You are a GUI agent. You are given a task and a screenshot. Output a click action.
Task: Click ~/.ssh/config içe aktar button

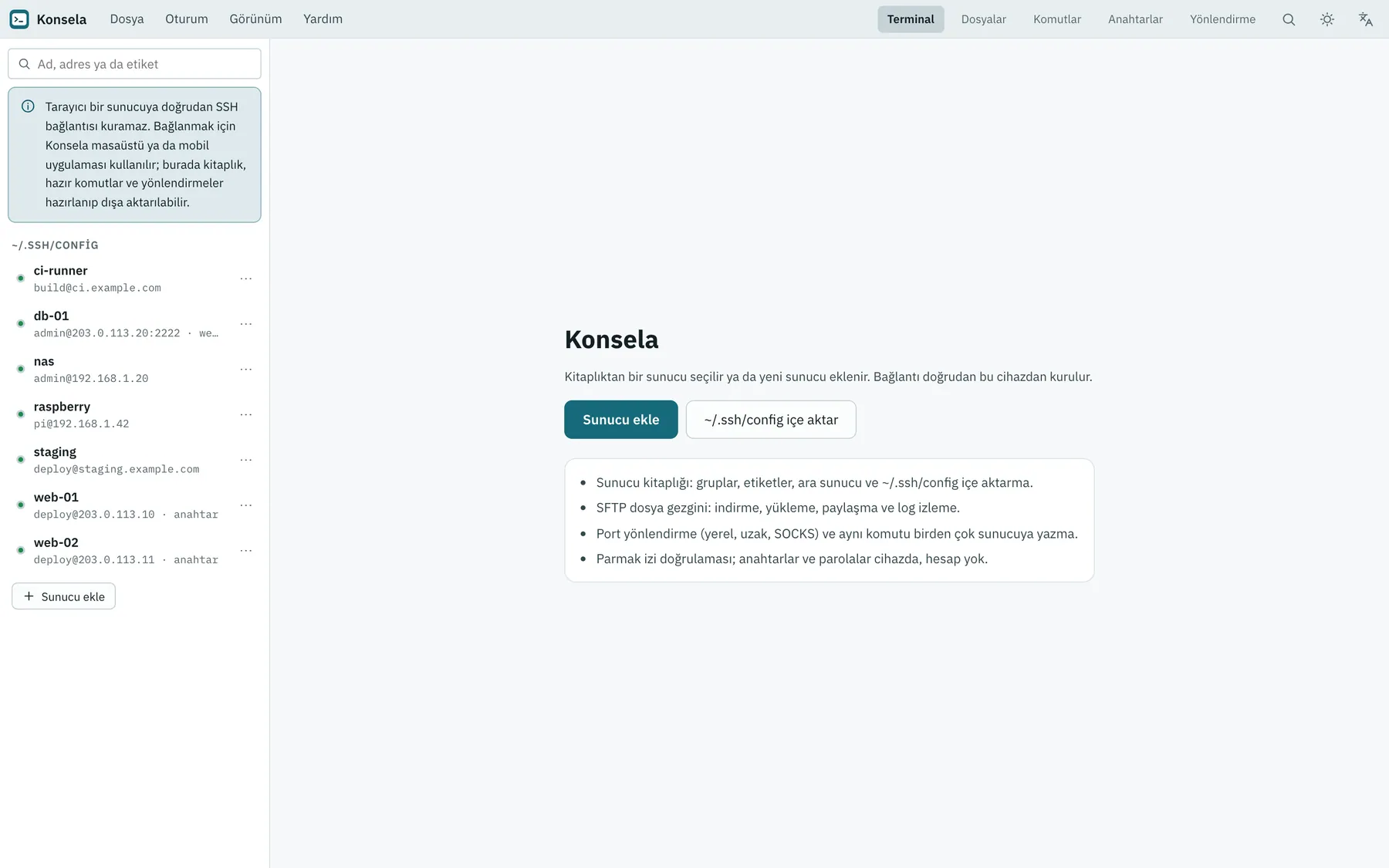point(771,420)
